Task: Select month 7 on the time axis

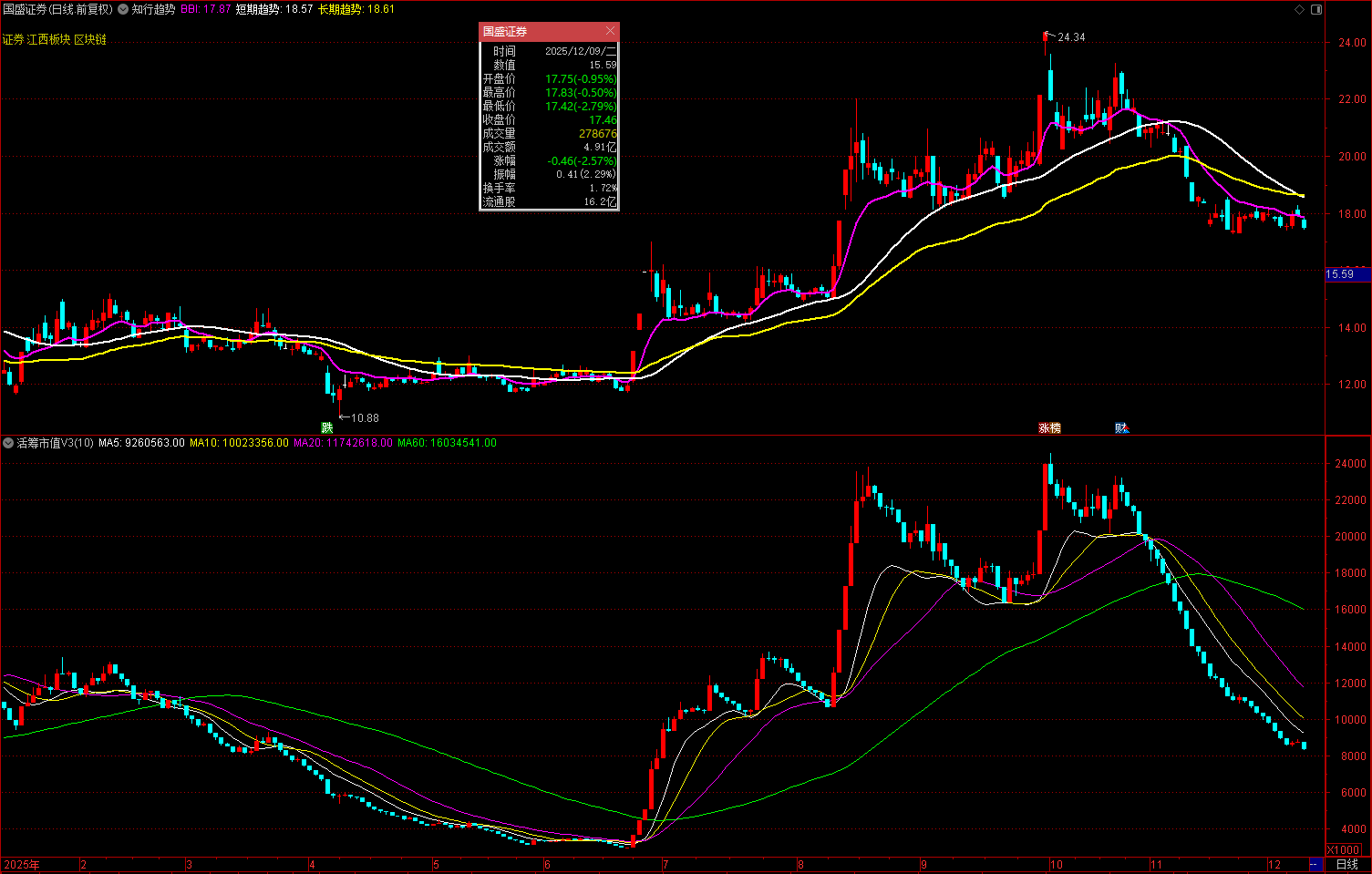Action: pyautogui.click(x=665, y=864)
